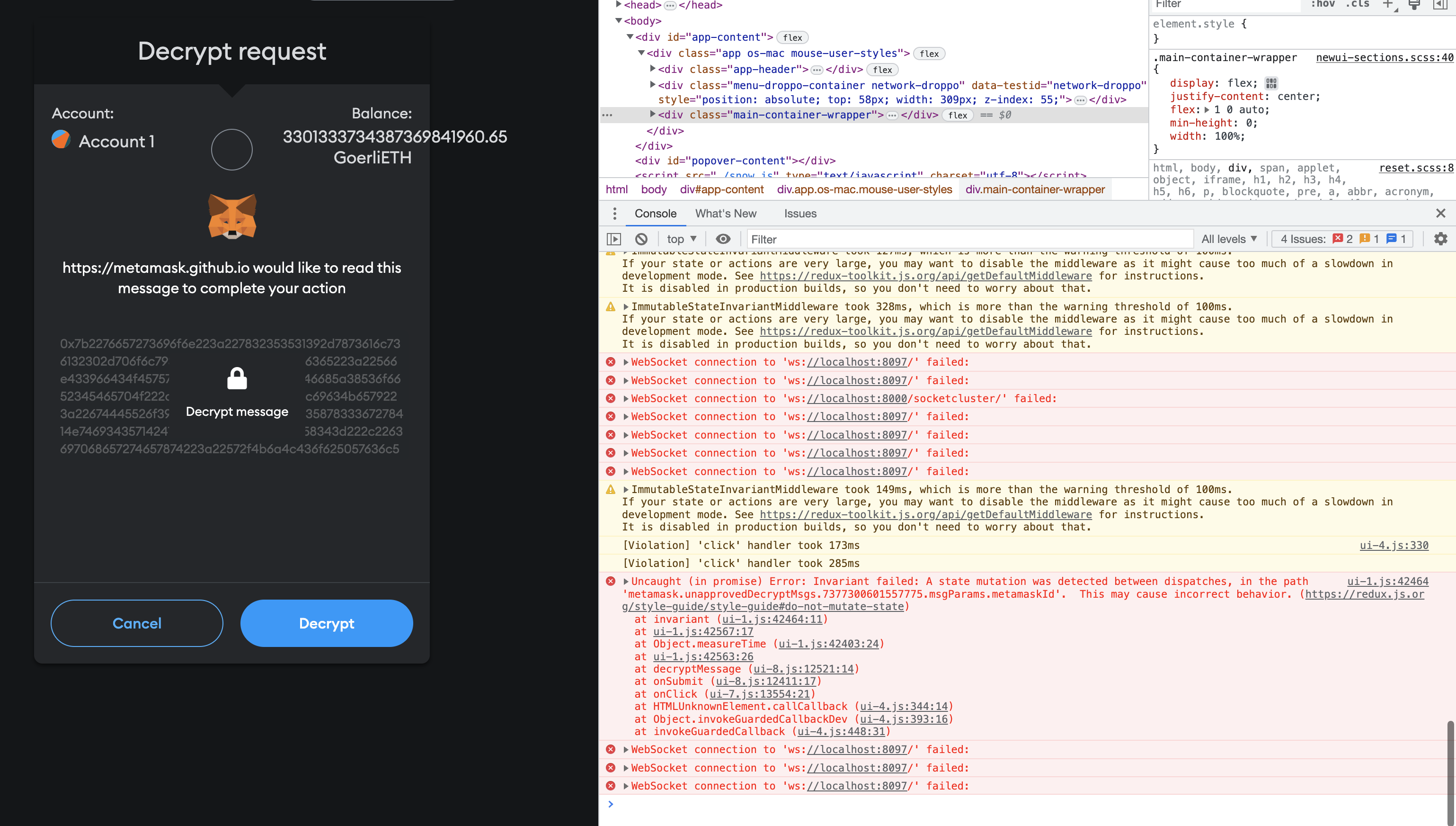The width and height of the screenshot is (1456, 826).
Task: Click the flexbox editor icon beside display: flex
Action: pyautogui.click(x=1271, y=83)
